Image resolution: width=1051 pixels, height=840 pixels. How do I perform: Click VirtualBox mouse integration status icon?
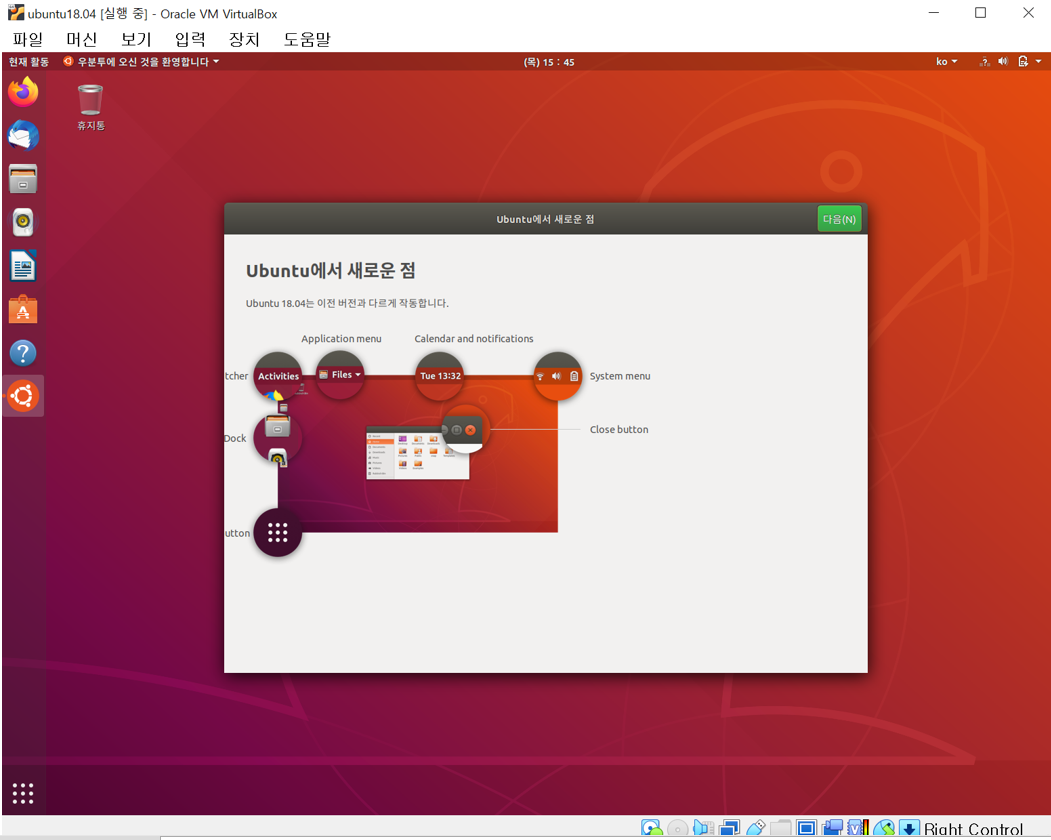pyautogui.click(x=884, y=829)
